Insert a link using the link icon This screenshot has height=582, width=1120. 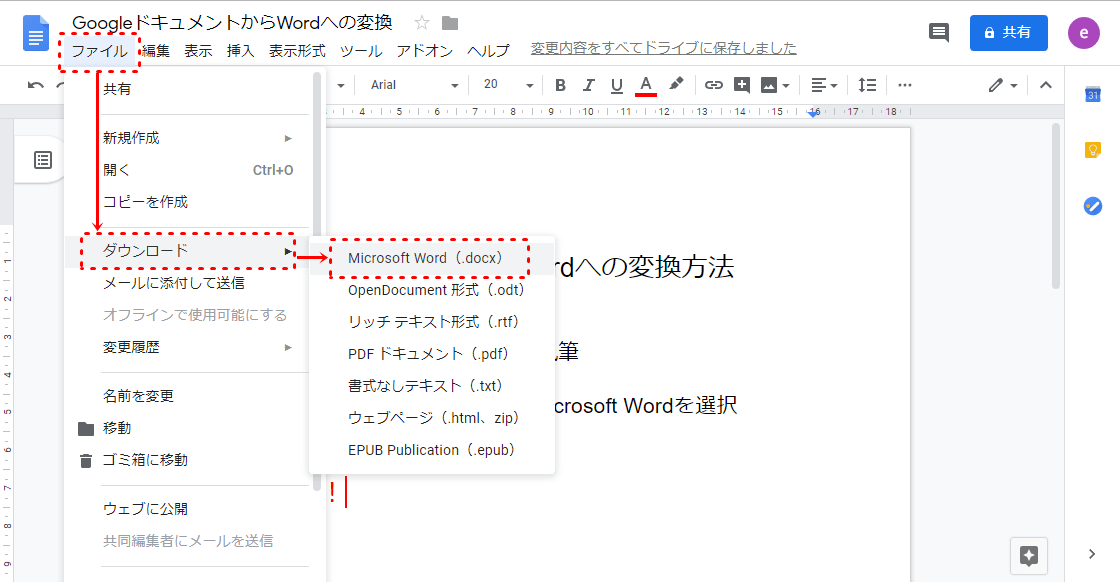point(713,85)
